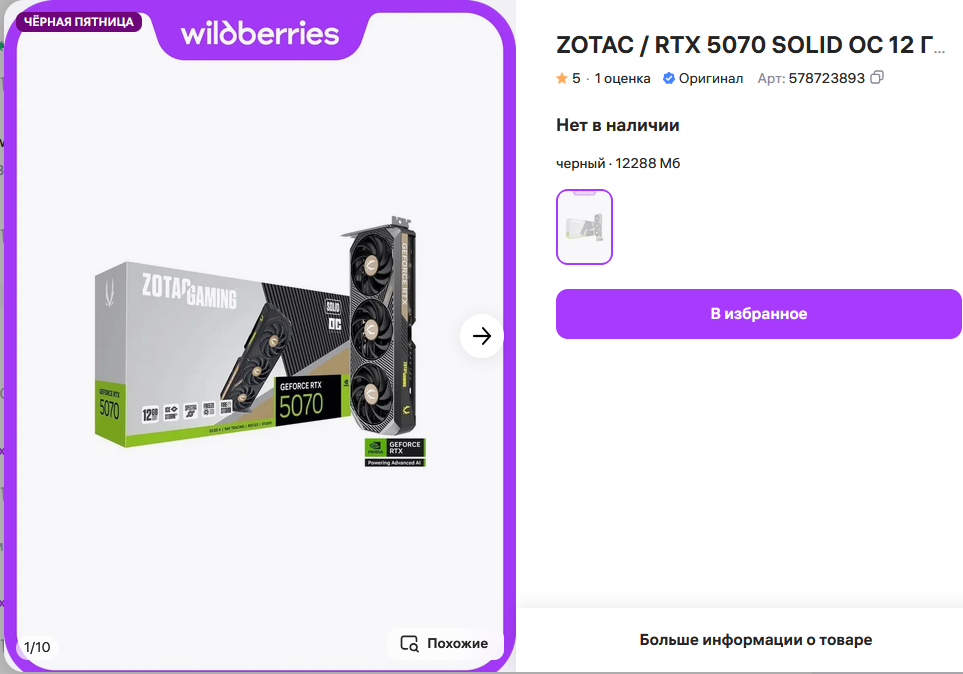Click the similar-search icon beside Похожие
This screenshot has height=674, width=963.
click(409, 643)
